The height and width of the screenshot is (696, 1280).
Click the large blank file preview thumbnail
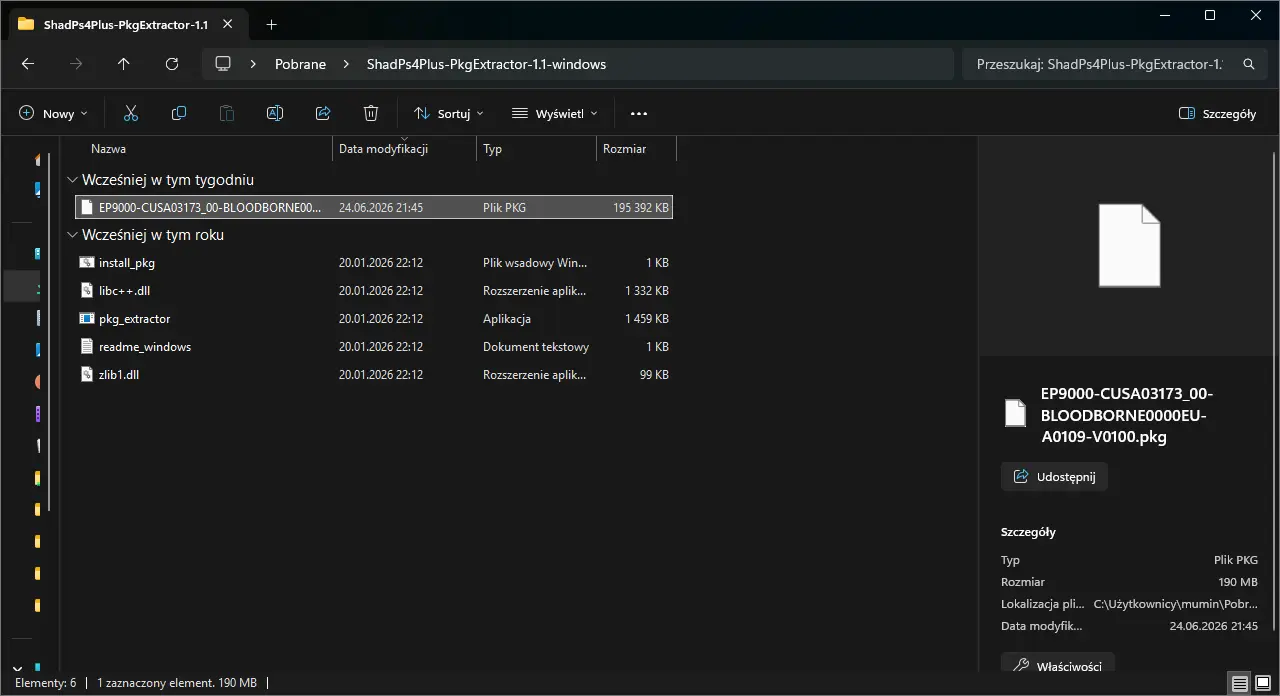point(1129,245)
